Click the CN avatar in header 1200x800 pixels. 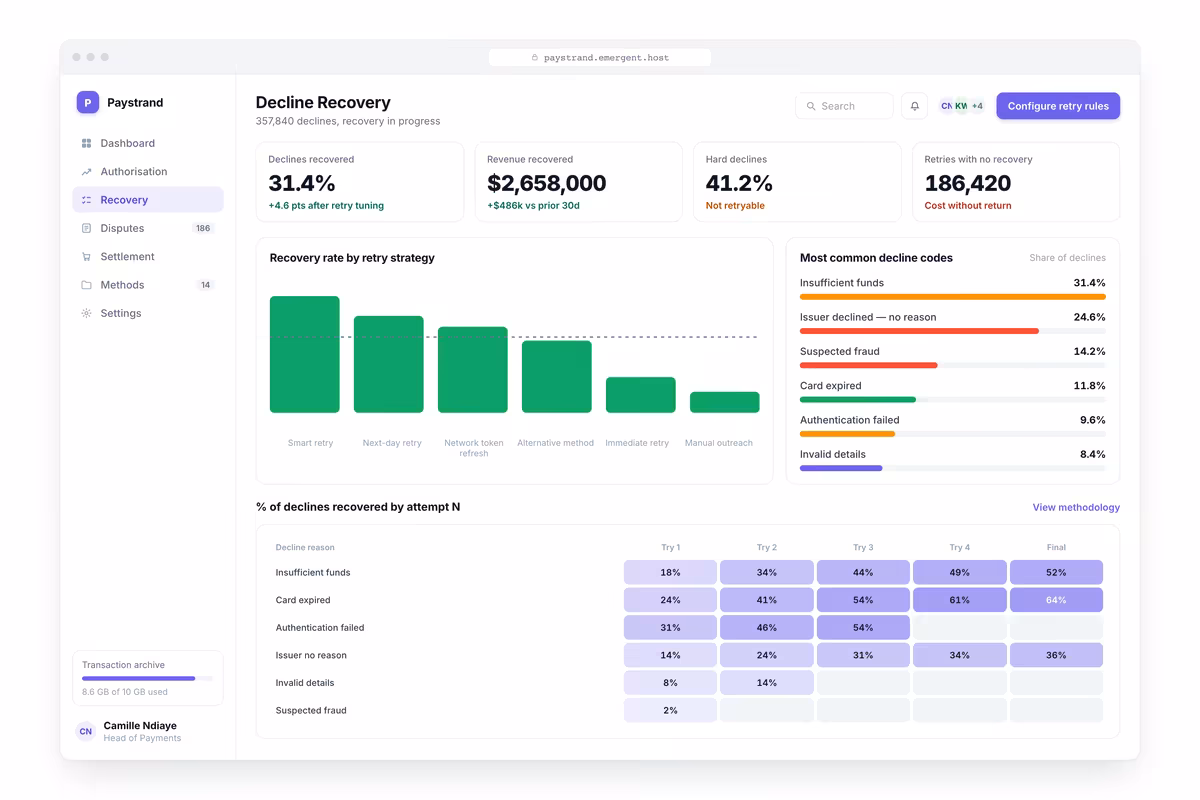coord(946,106)
